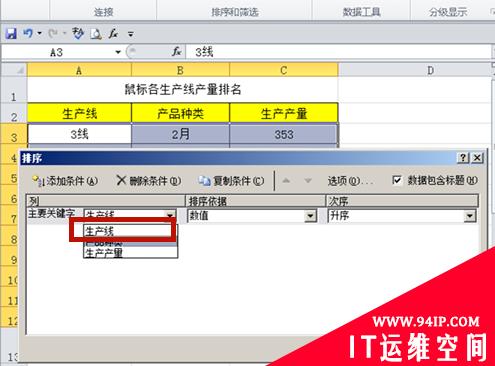Open the Name Box dropdown arrow
The height and width of the screenshot is (366, 495).
pos(118,52)
